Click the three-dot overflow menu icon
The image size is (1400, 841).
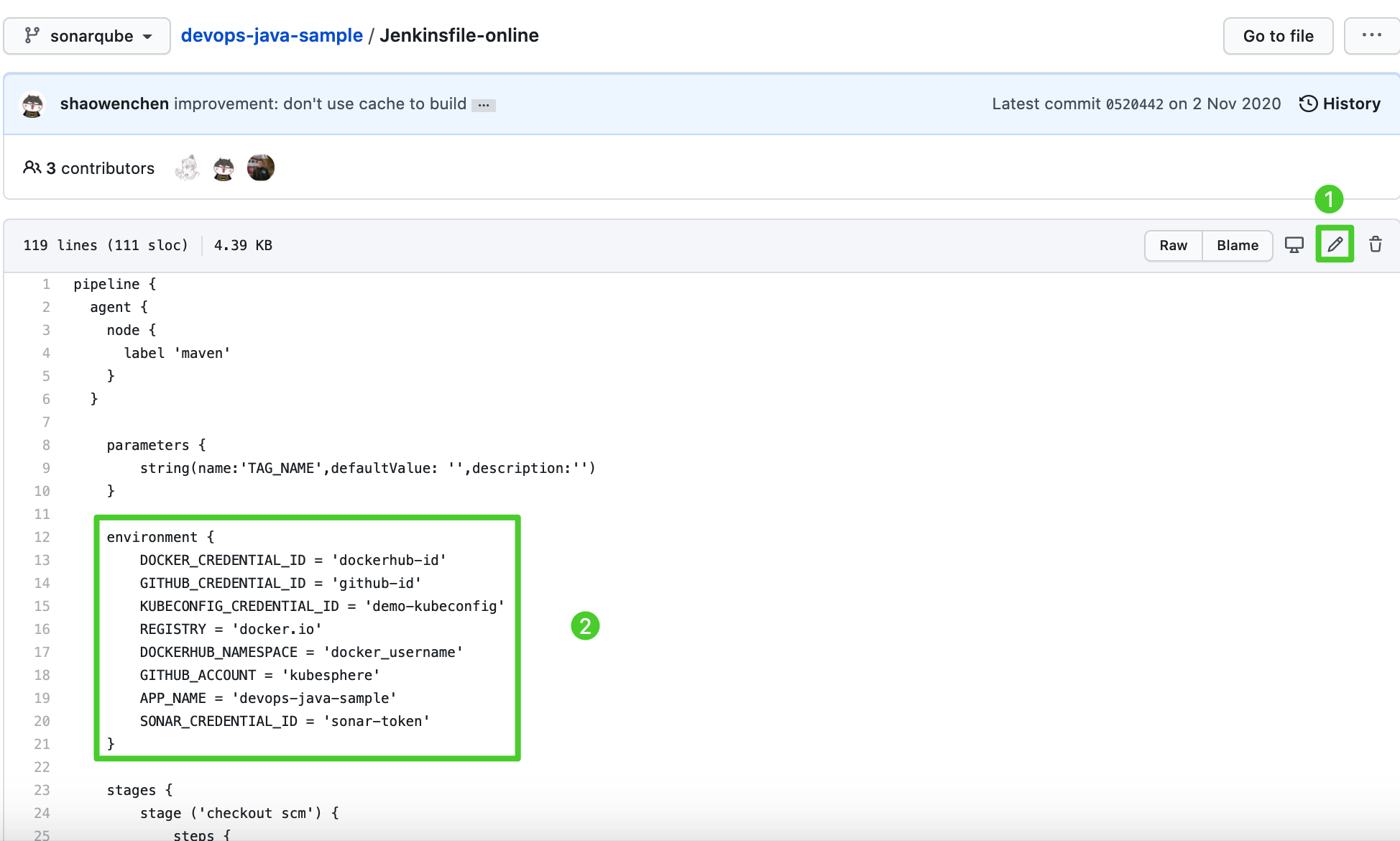(x=1370, y=35)
